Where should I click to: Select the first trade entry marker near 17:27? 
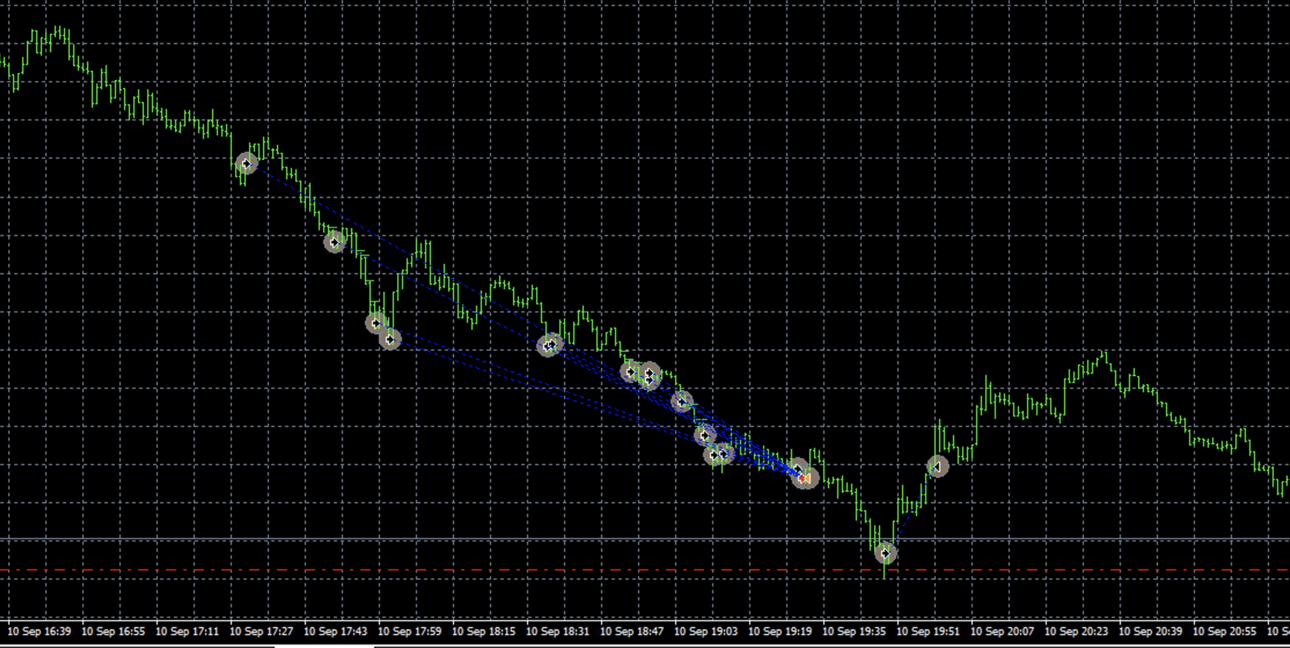[246, 163]
